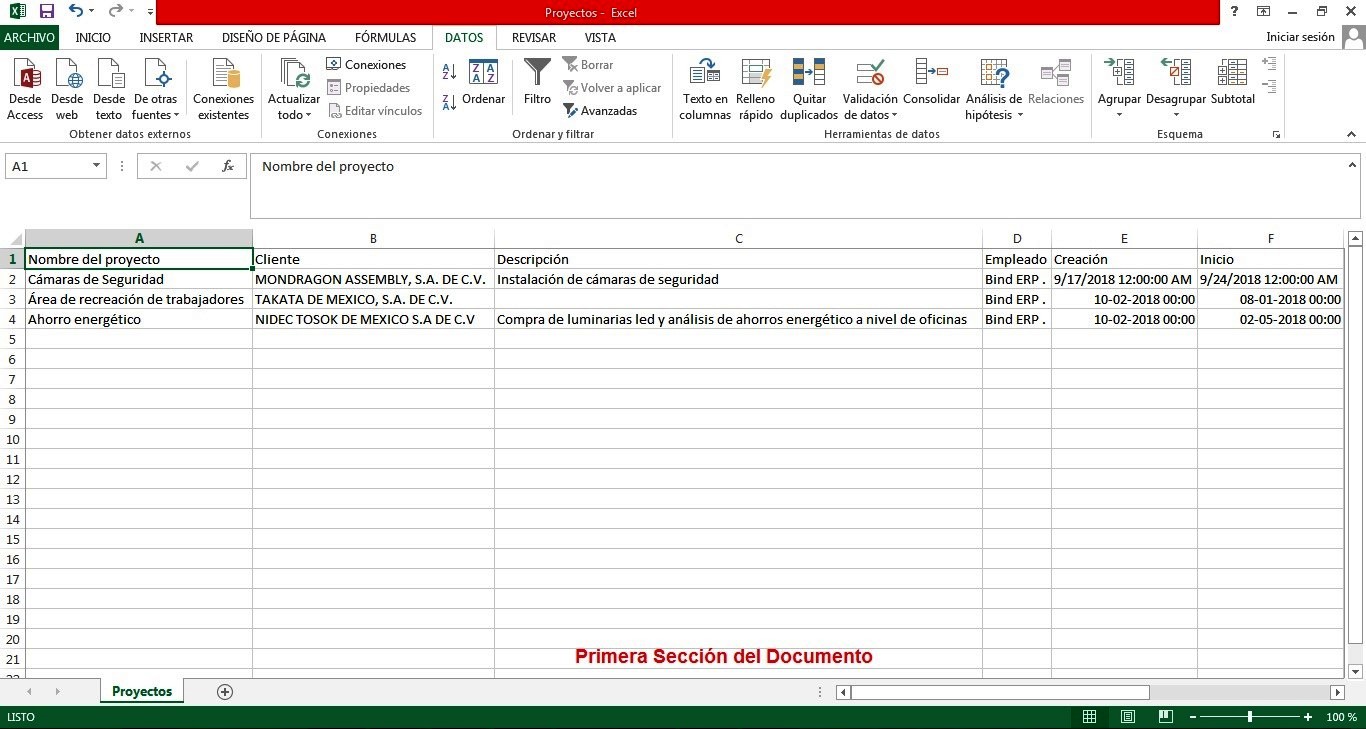Open the Ordenar sort dialog
1366x729 pixels.
[484, 82]
